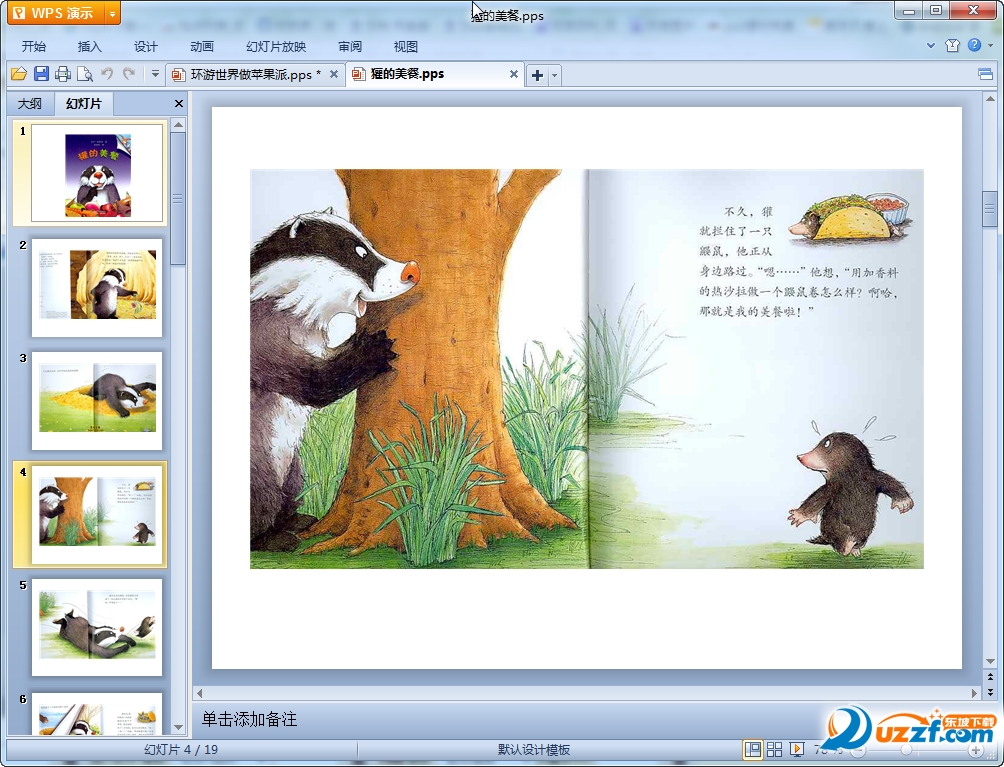
Task: Click the horizontal scrollbar left arrow
Action: [x=199, y=693]
